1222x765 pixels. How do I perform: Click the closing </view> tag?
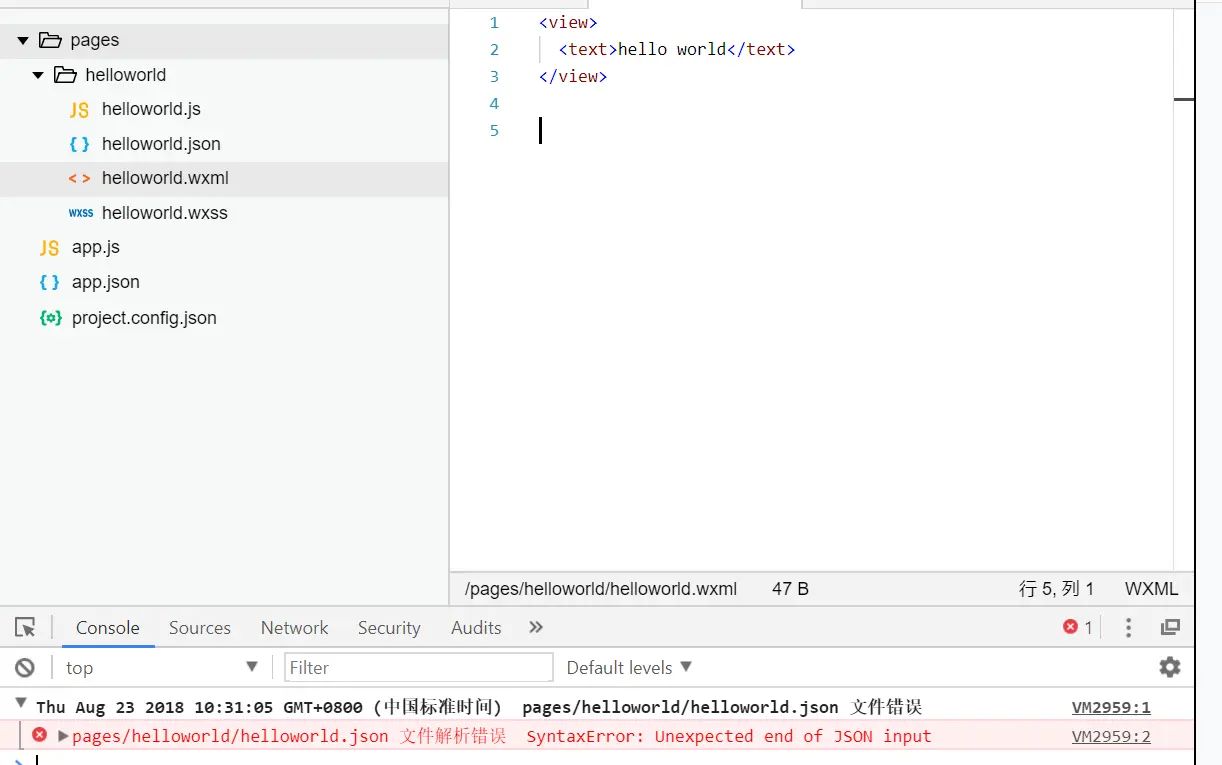pyautogui.click(x=573, y=76)
